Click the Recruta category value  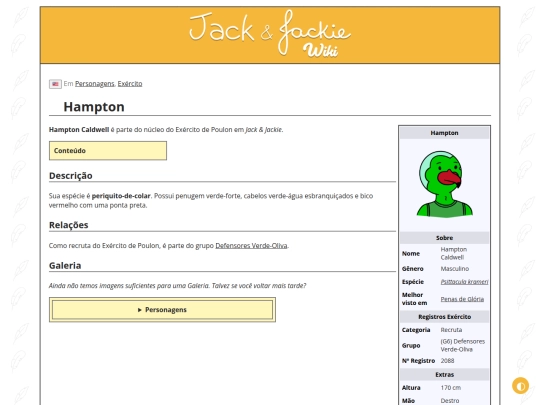click(451, 330)
